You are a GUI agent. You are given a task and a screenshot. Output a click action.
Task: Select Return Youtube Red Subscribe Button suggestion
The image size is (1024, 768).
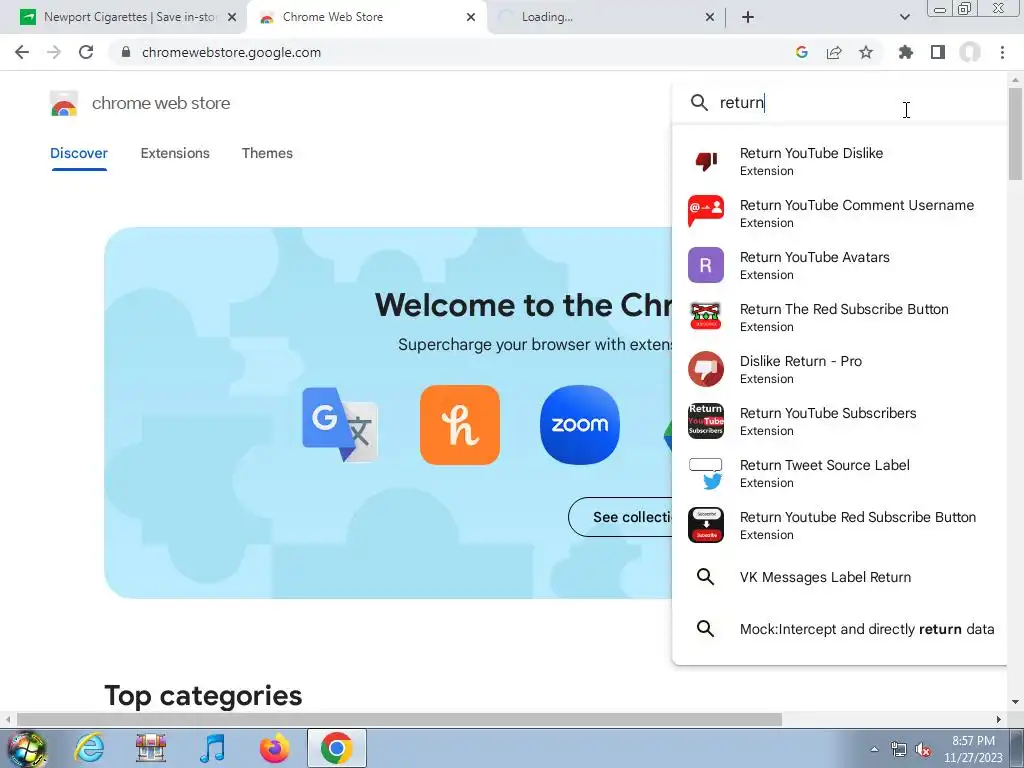coord(839,525)
